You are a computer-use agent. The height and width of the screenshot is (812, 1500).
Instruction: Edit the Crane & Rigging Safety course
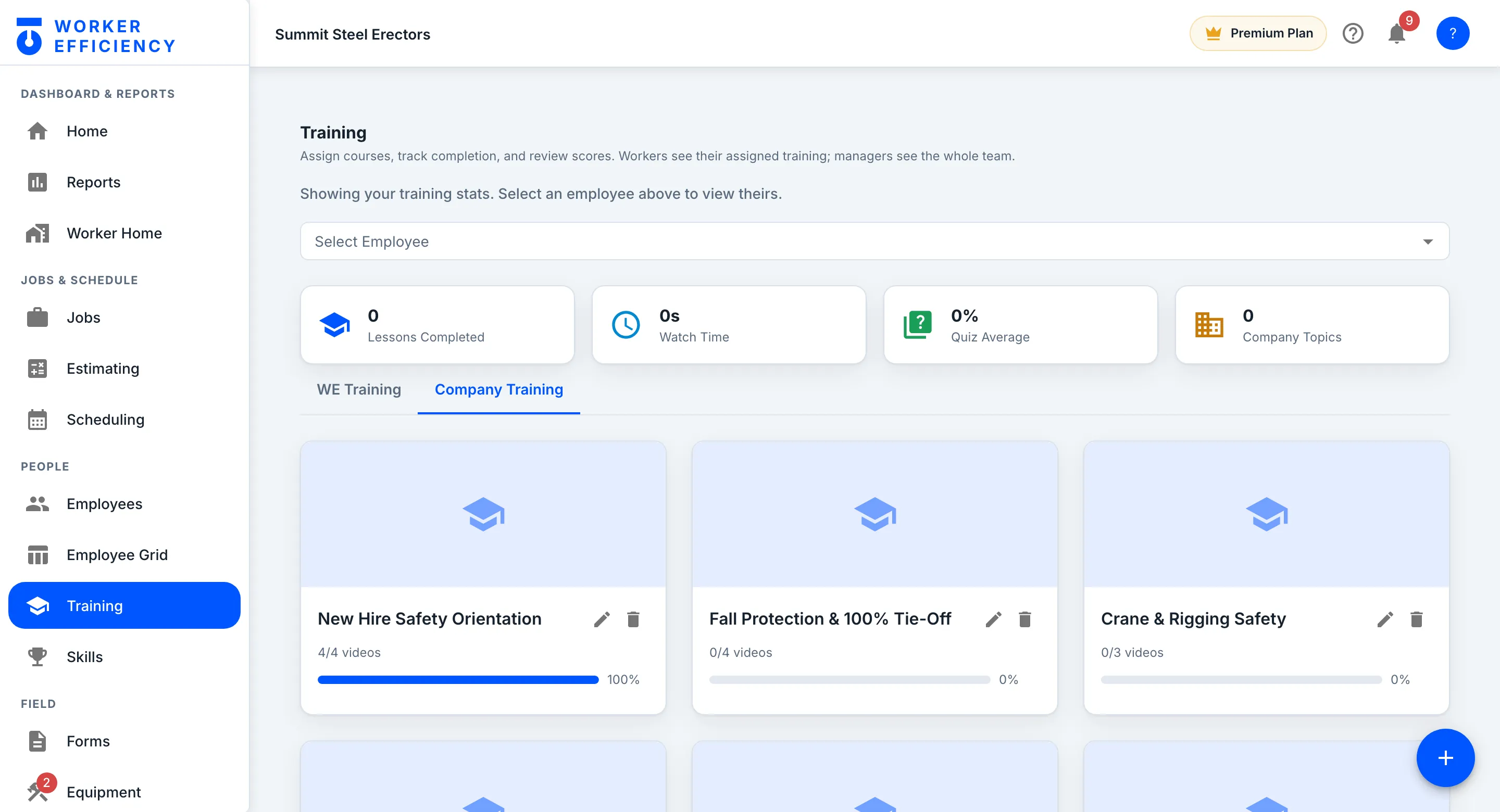(x=1385, y=619)
